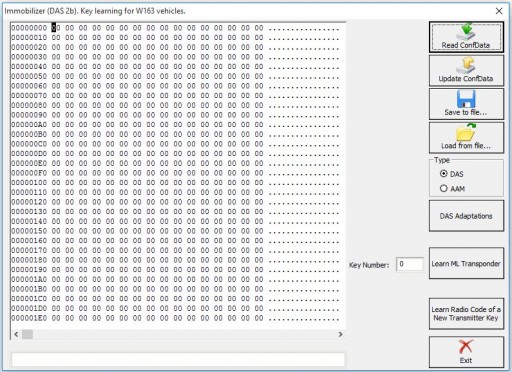Click offset address 000000C0 in hex view
The width and height of the screenshot is (512, 372).
pyautogui.click(x=29, y=144)
